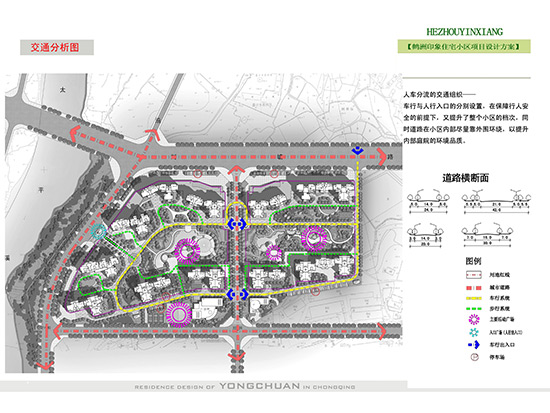Click the cyan entrance plaza legend symbol
The image size is (550, 413).
click(474, 332)
